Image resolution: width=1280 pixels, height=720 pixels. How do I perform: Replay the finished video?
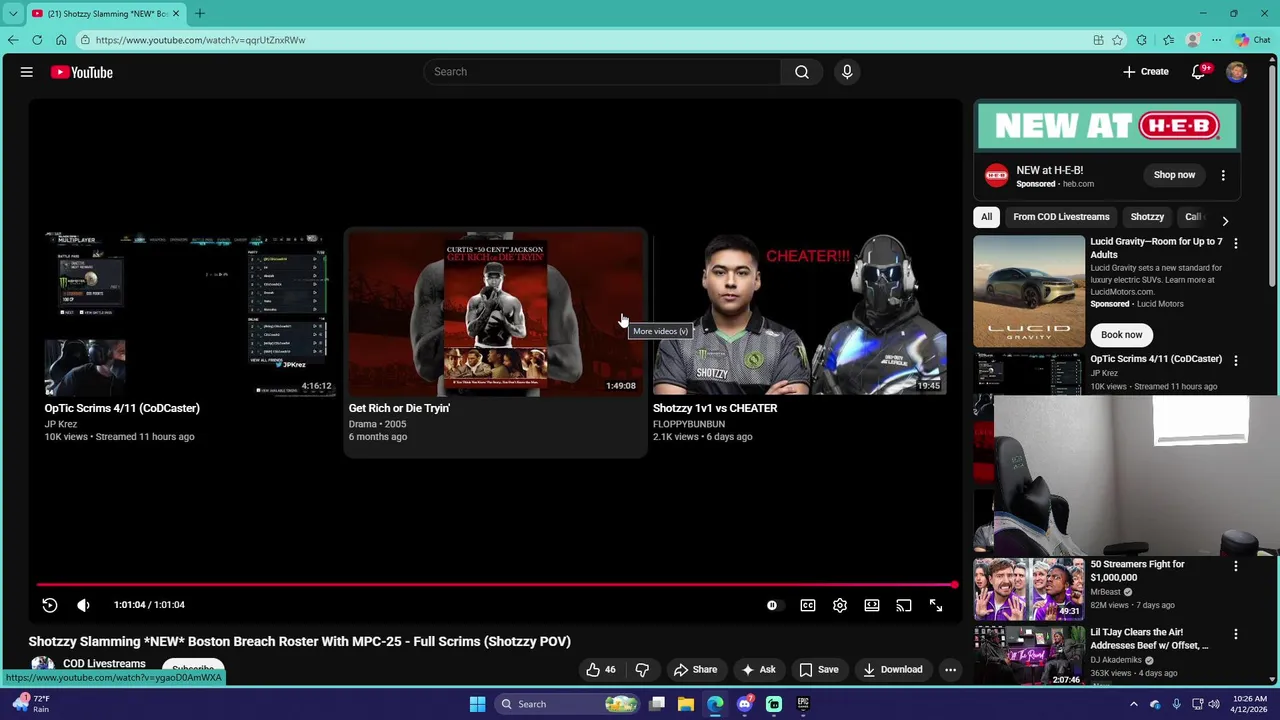pos(50,605)
